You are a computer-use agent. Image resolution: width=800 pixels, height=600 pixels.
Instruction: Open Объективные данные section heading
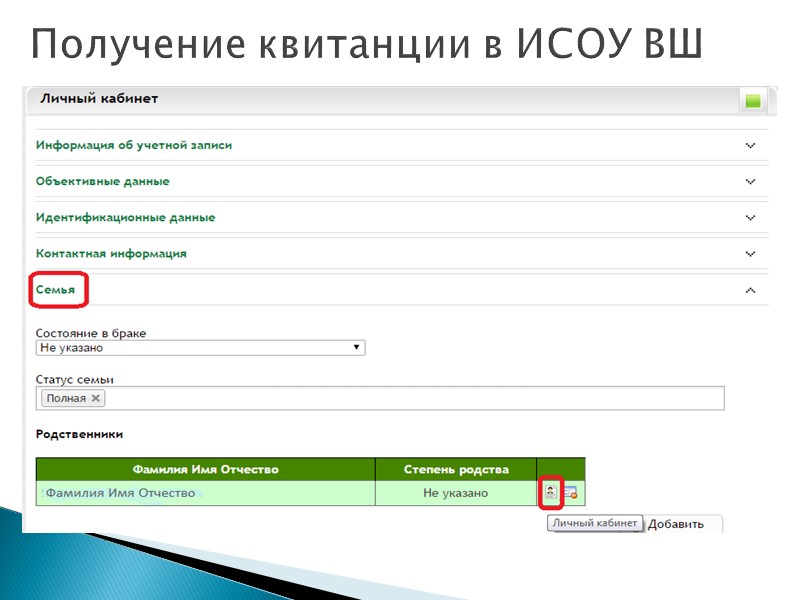point(103,182)
